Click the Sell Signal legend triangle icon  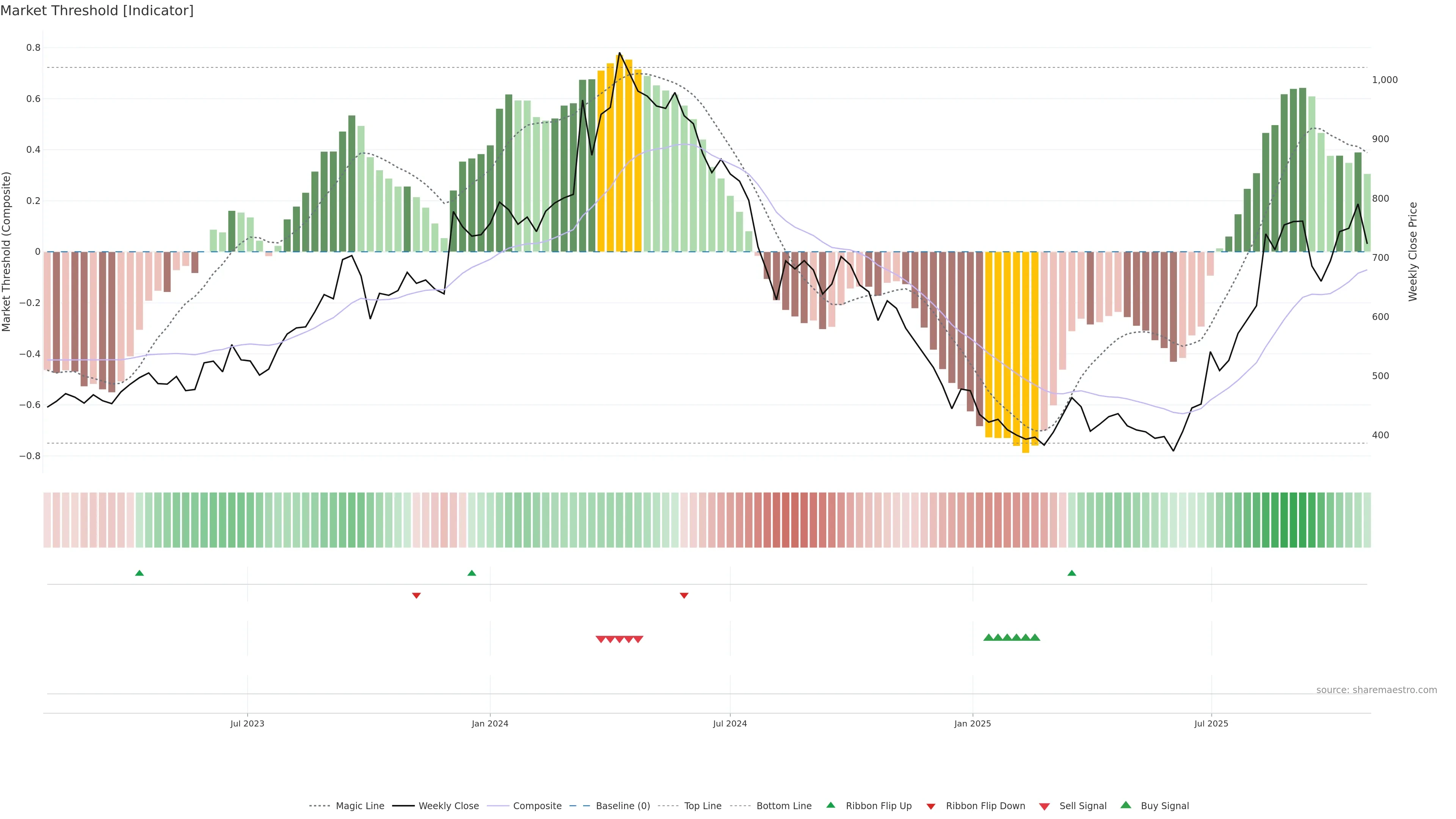(1044, 806)
